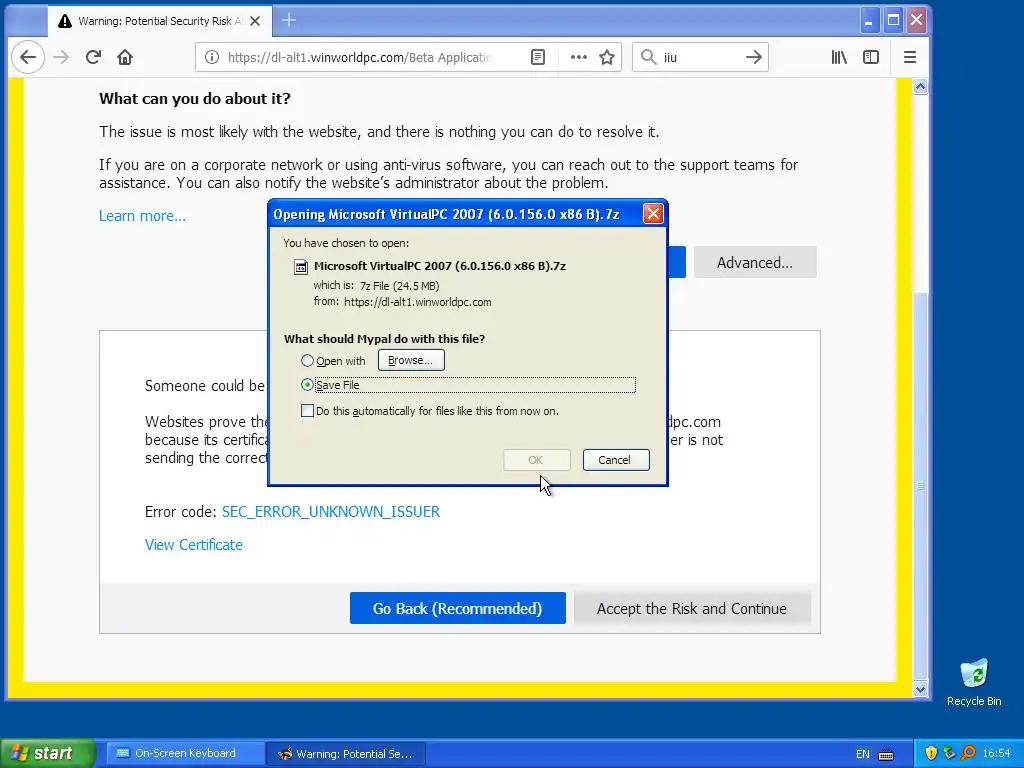Click the search magnifier icon

tap(648, 57)
